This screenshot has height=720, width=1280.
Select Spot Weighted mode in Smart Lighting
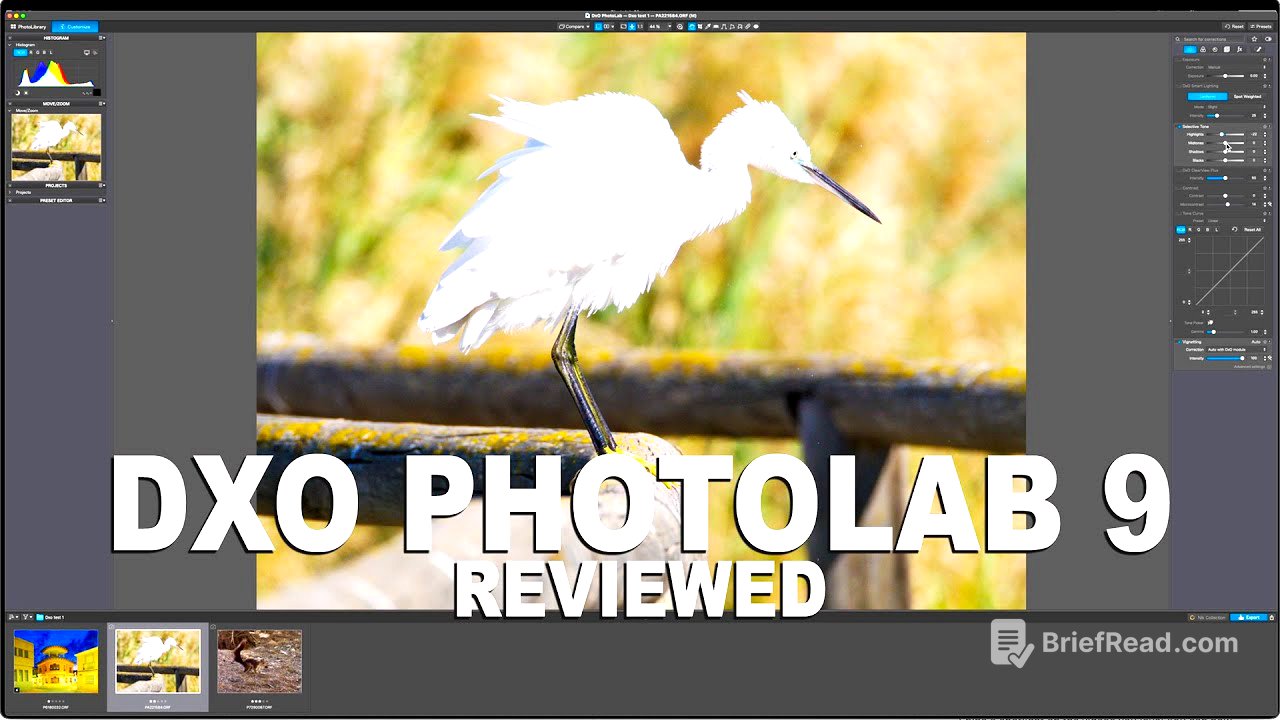(x=1248, y=96)
